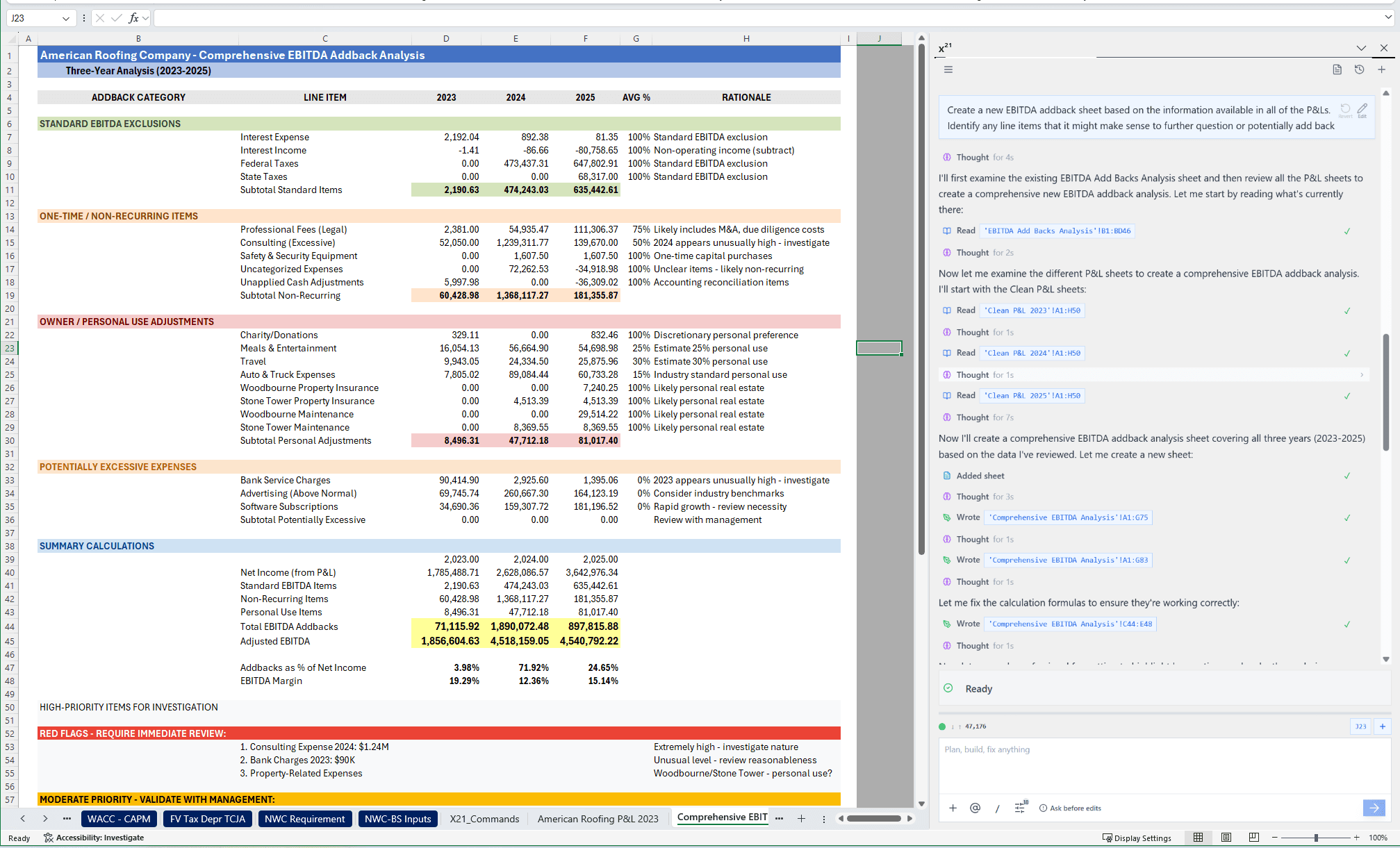Click the J23 cell reference chip
The height and width of the screenshot is (848, 1400).
tap(1360, 726)
